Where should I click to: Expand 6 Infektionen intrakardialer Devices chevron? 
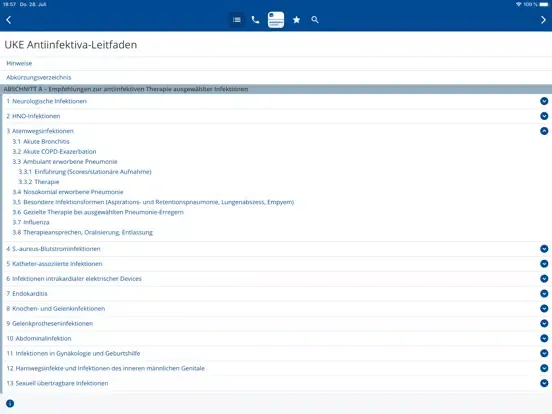click(544, 278)
